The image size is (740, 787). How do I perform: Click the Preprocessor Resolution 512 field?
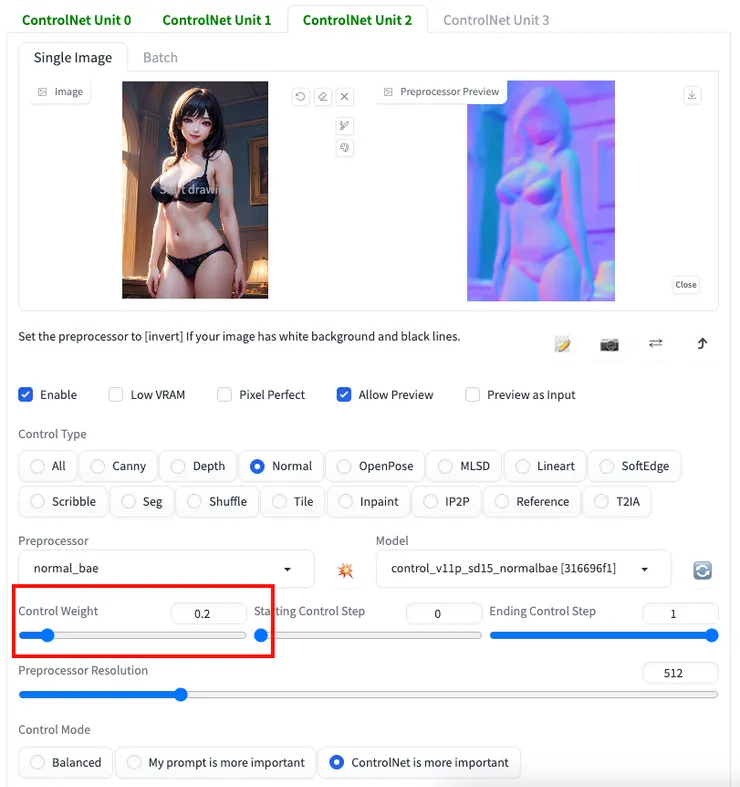point(680,673)
